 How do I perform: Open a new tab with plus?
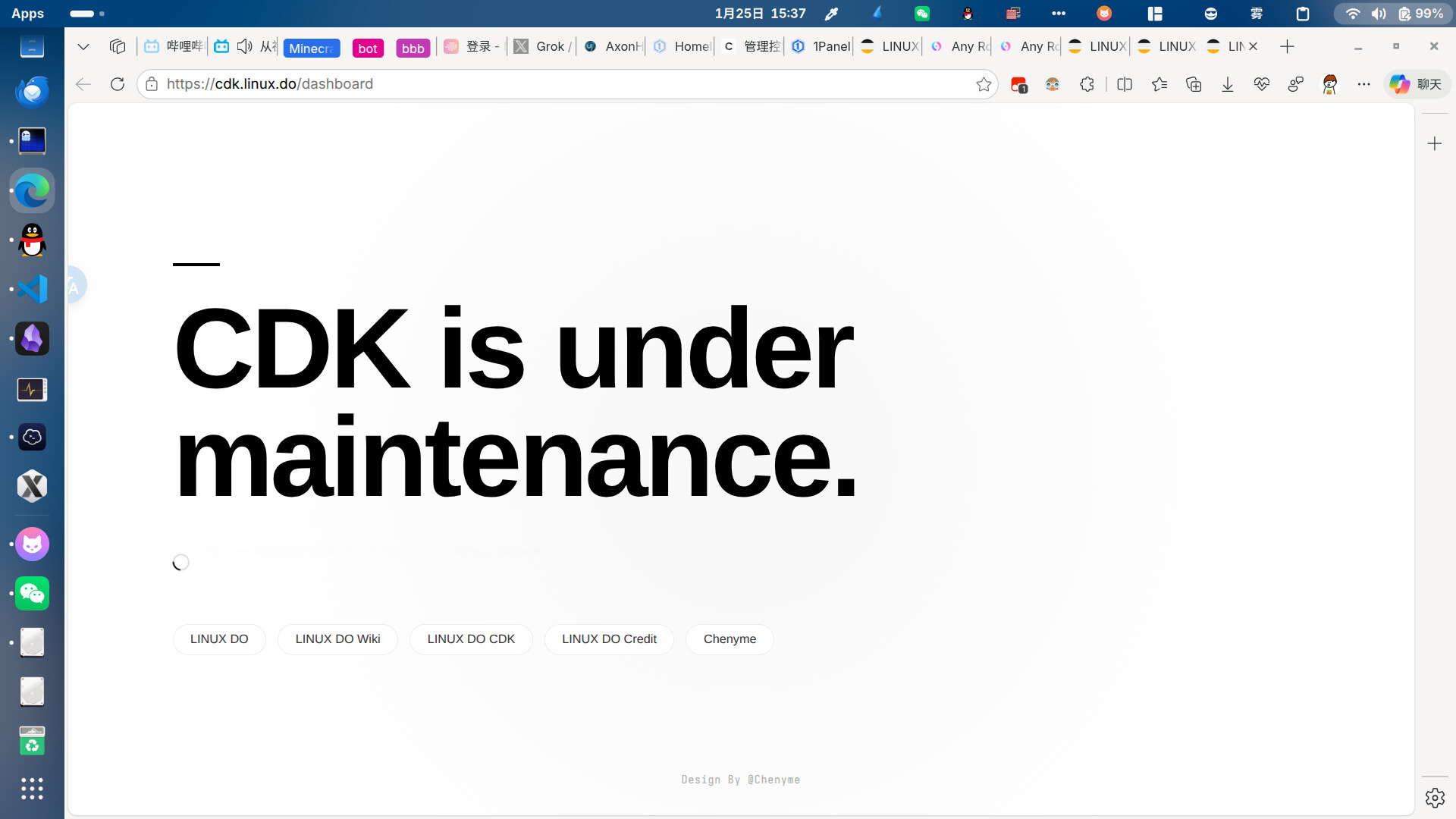[1287, 46]
